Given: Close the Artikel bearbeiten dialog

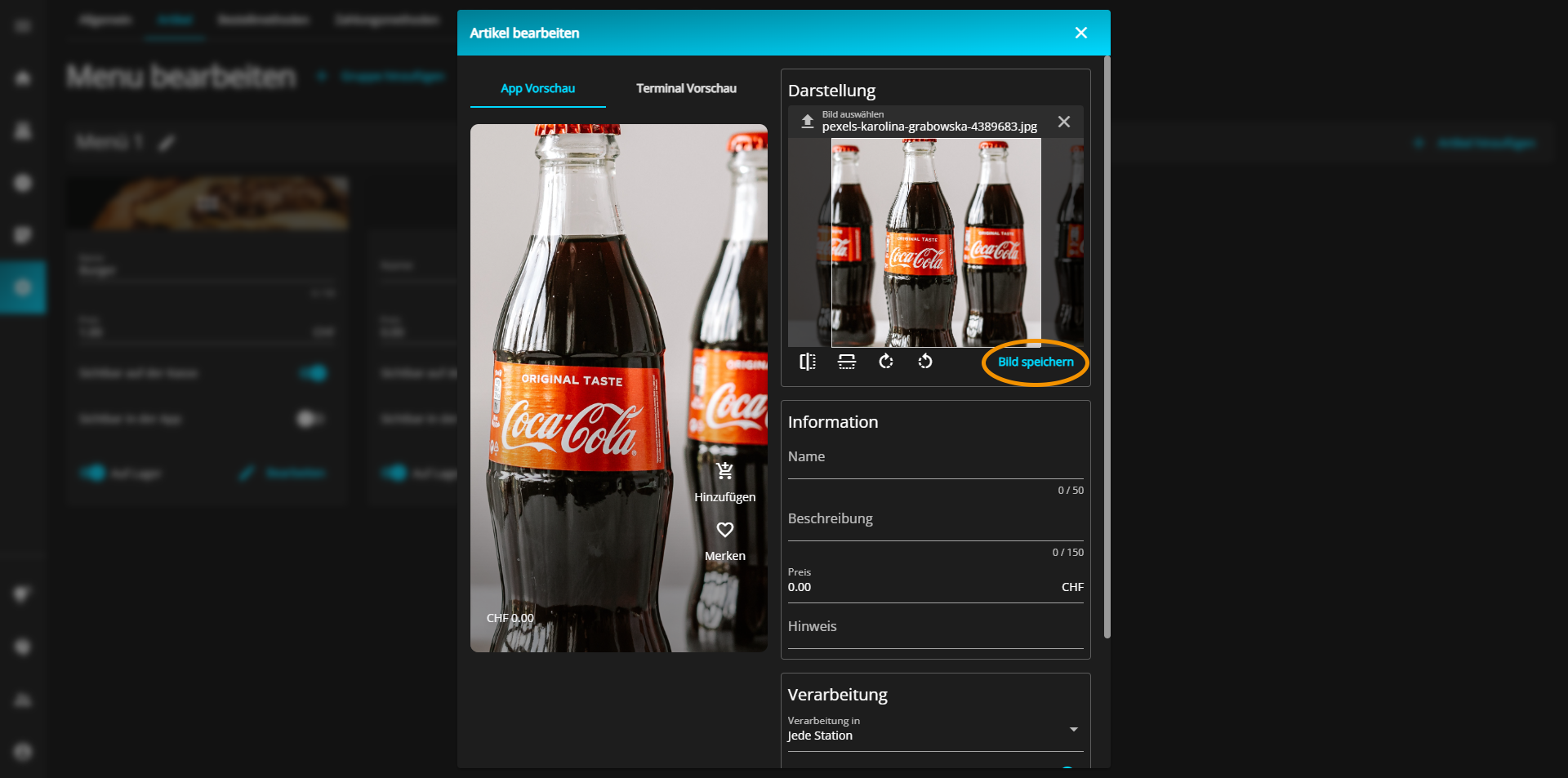Looking at the screenshot, I should click(1081, 33).
